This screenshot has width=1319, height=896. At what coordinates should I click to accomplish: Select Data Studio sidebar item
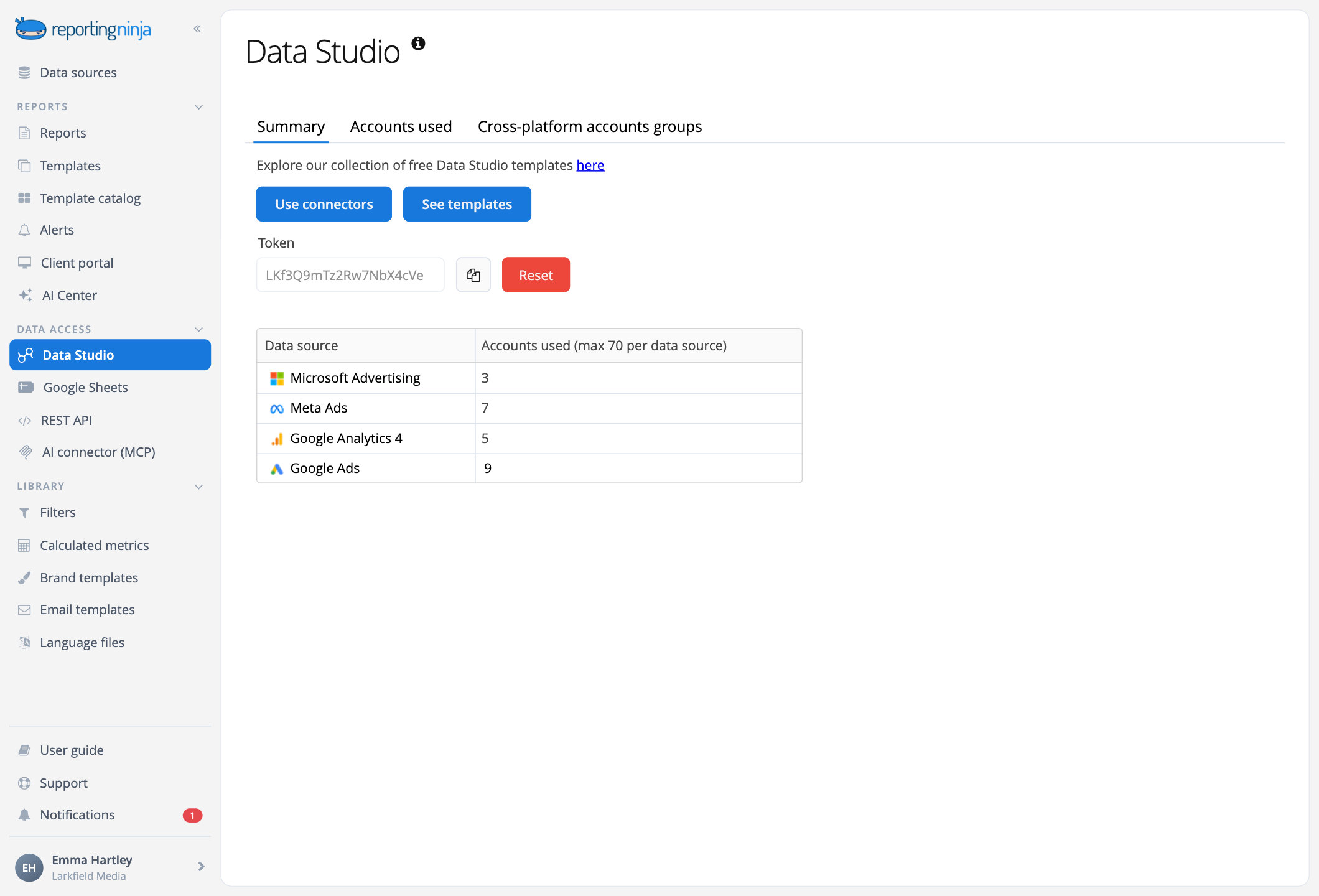click(110, 355)
